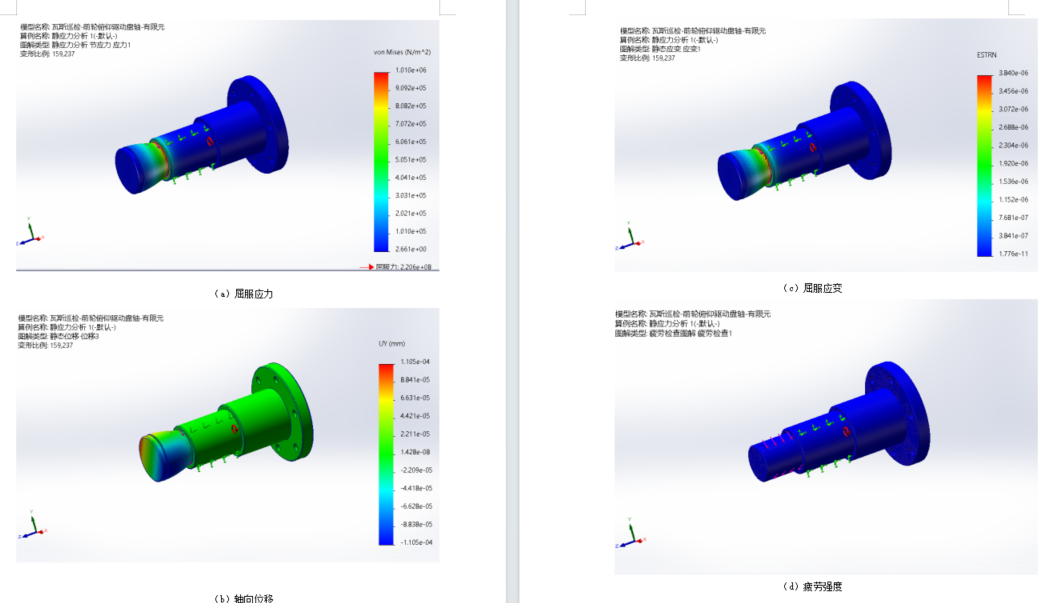Click legend value "4.041e+05"
The height and width of the screenshot is (603, 1058).
[x=411, y=177]
